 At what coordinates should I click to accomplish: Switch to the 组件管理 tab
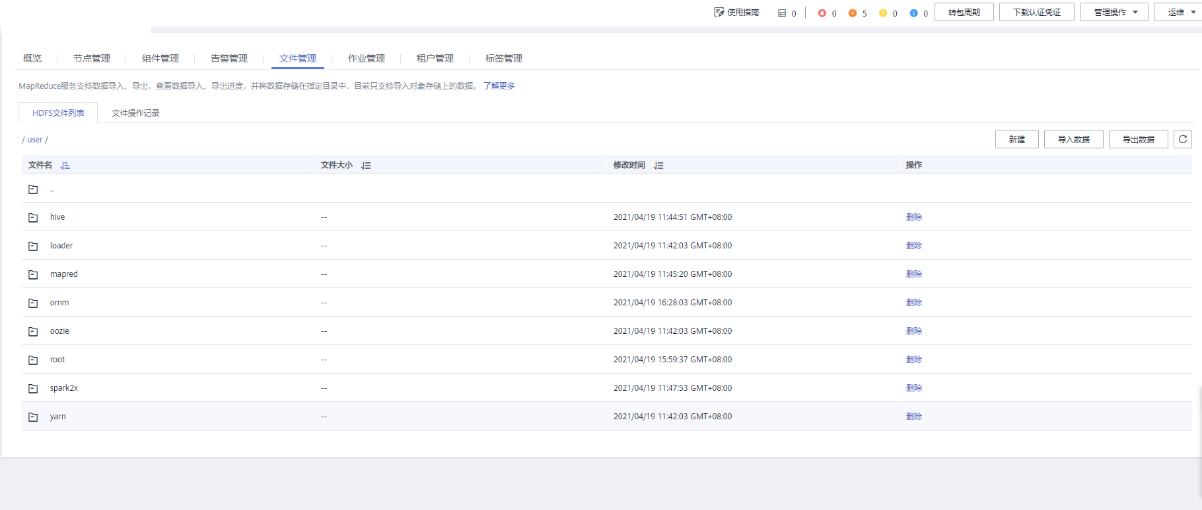click(160, 58)
